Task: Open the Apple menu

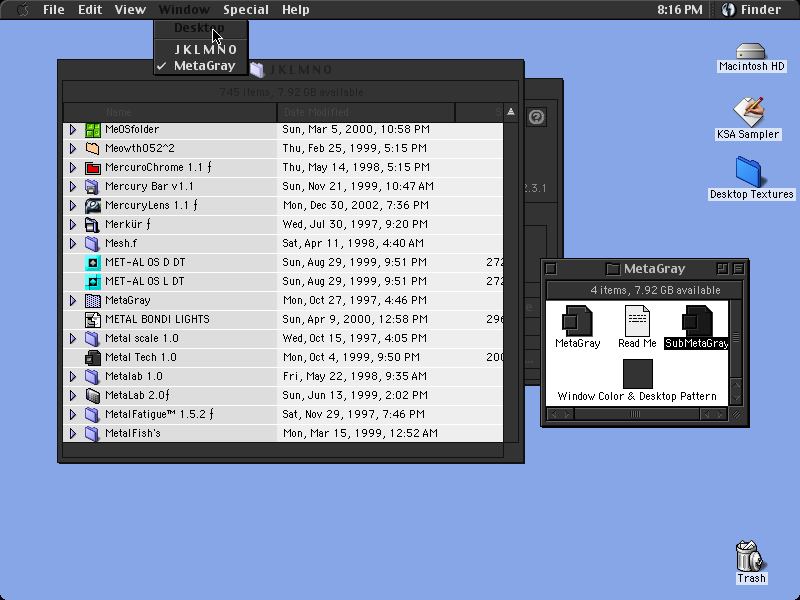Action: [22, 10]
